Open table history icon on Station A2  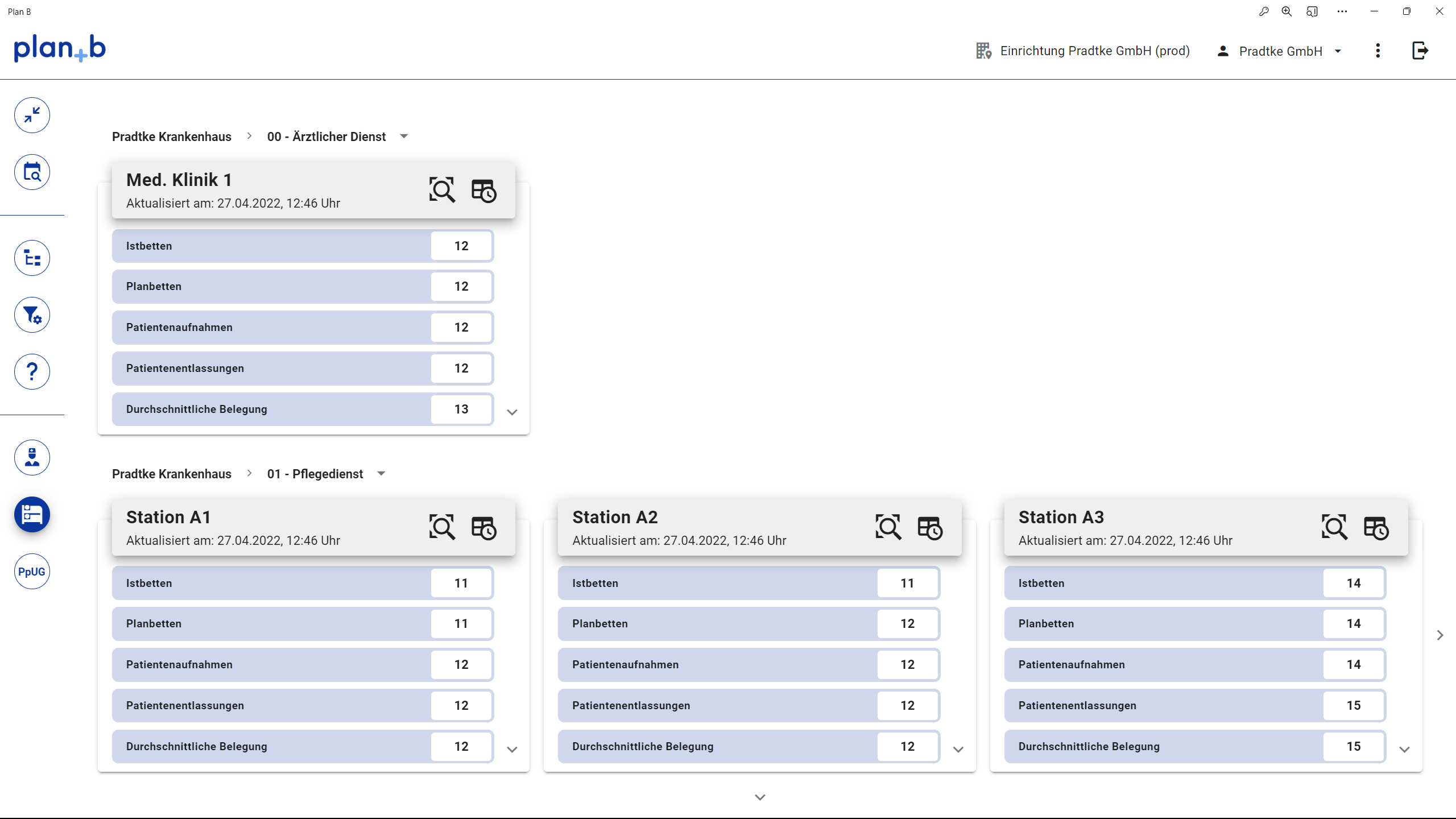(930, 527)
